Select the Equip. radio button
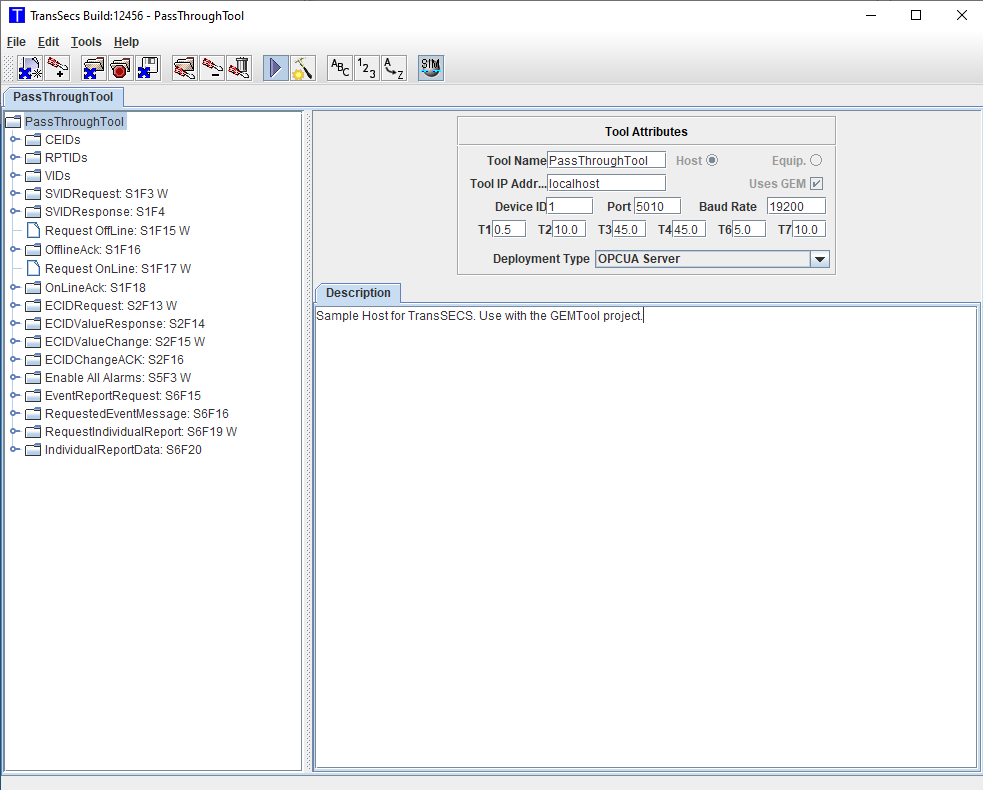Image resolution: width=983 pixels, height=790 pixels. click(x=816, y=161)
